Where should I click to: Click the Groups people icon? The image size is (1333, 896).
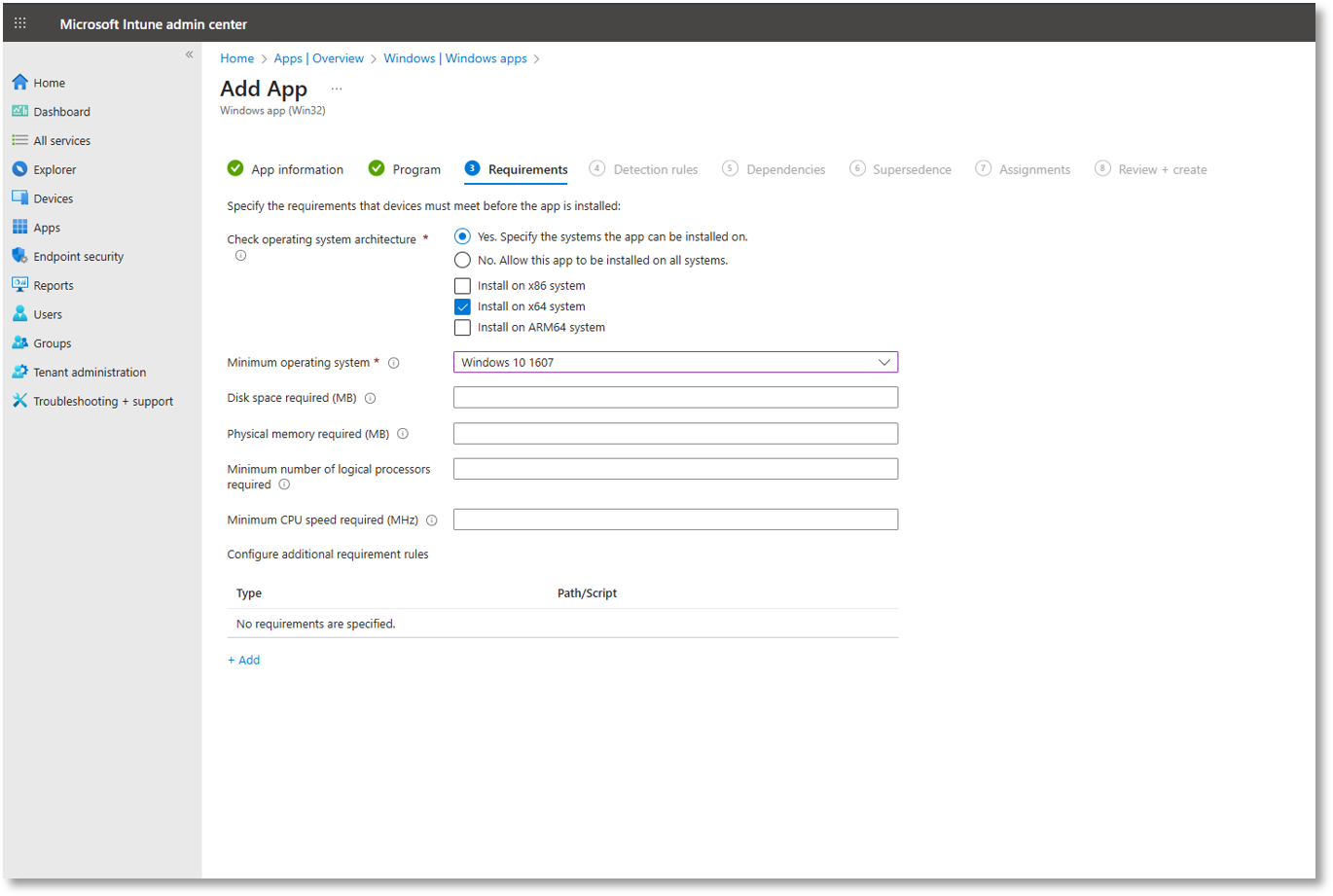click(x=19, y=342)
